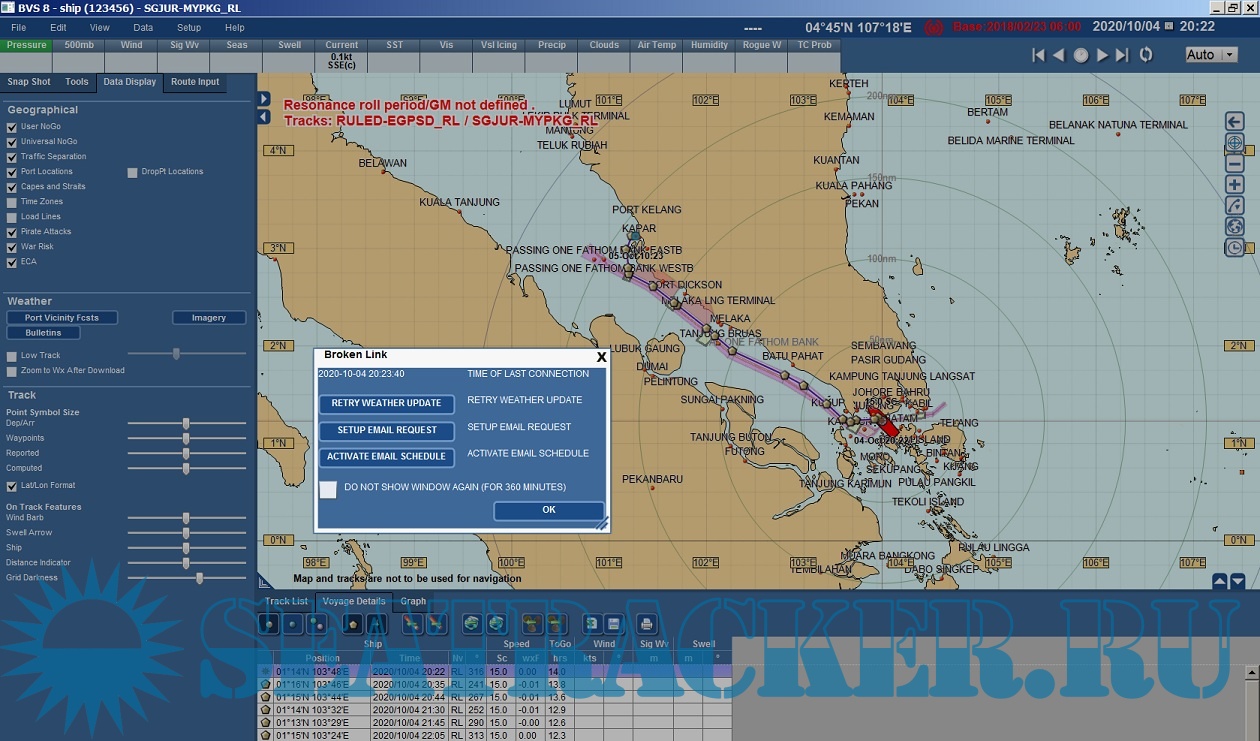Check the Do Not Show Window Again box

pyautogui.click(x=328, y=489)
